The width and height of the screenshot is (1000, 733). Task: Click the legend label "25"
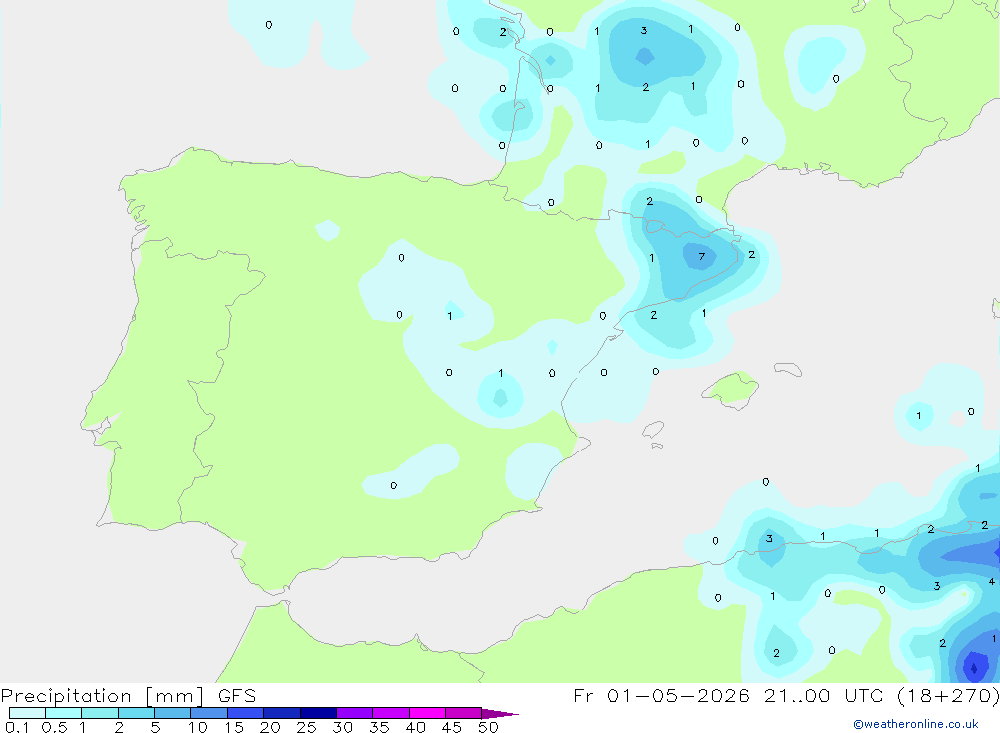(x=306, y=727)
